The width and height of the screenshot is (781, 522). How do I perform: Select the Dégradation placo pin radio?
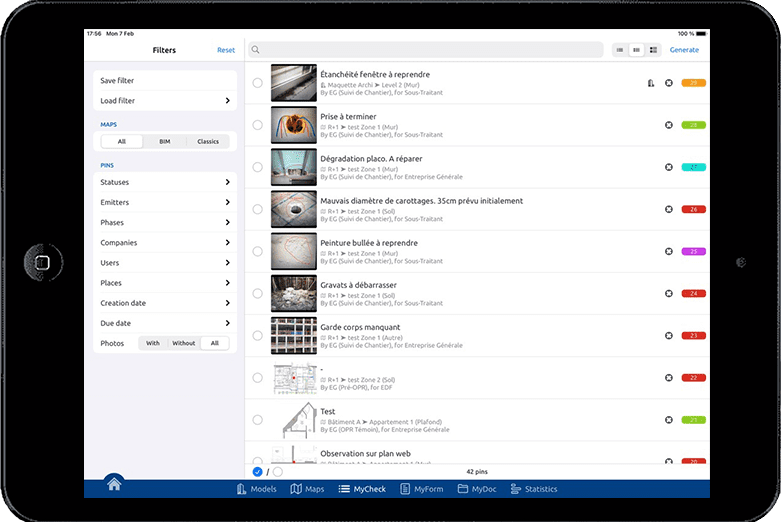258,167
